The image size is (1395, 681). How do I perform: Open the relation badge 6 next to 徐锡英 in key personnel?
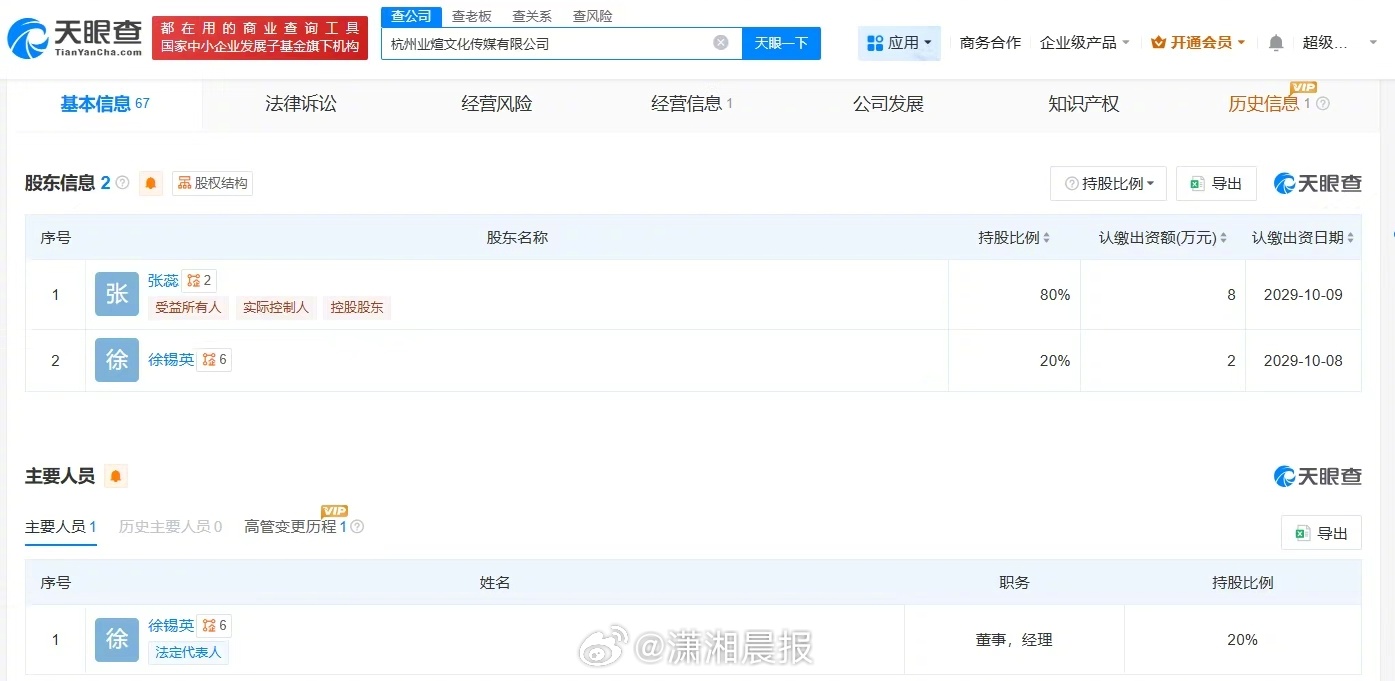215,626
